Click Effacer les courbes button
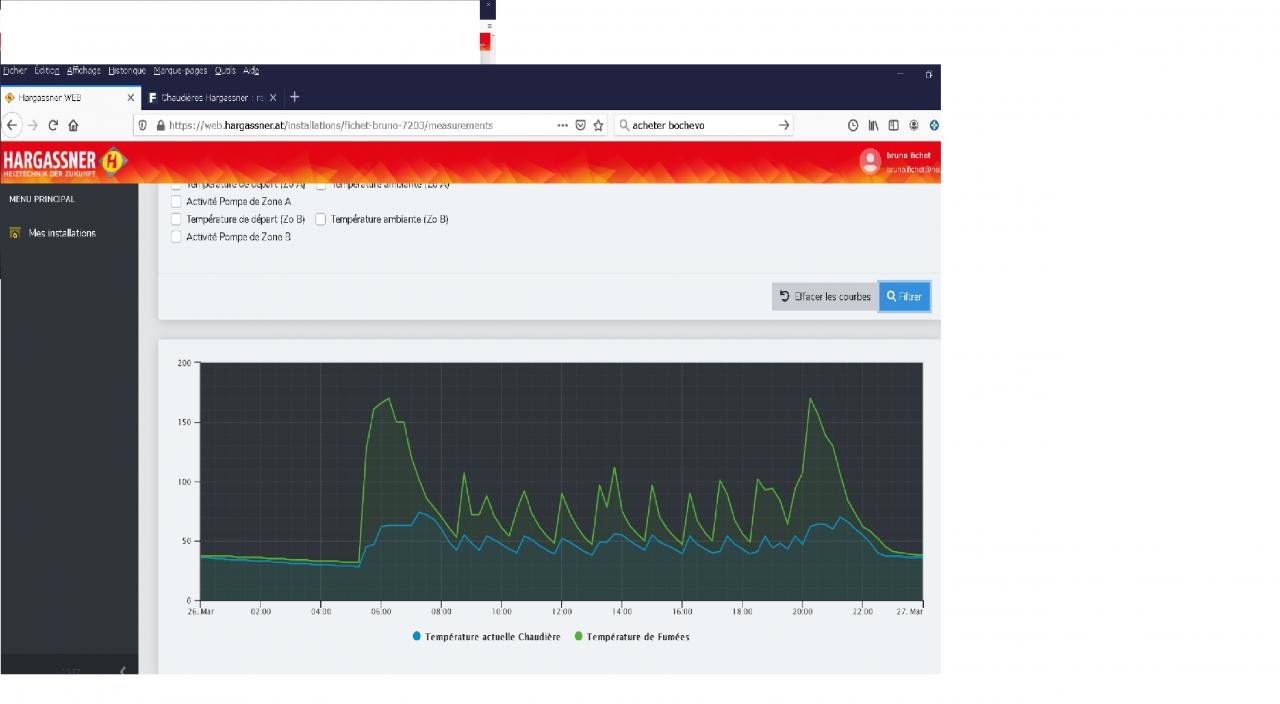This screenshot has width=1280, height=704. point(825,297)
